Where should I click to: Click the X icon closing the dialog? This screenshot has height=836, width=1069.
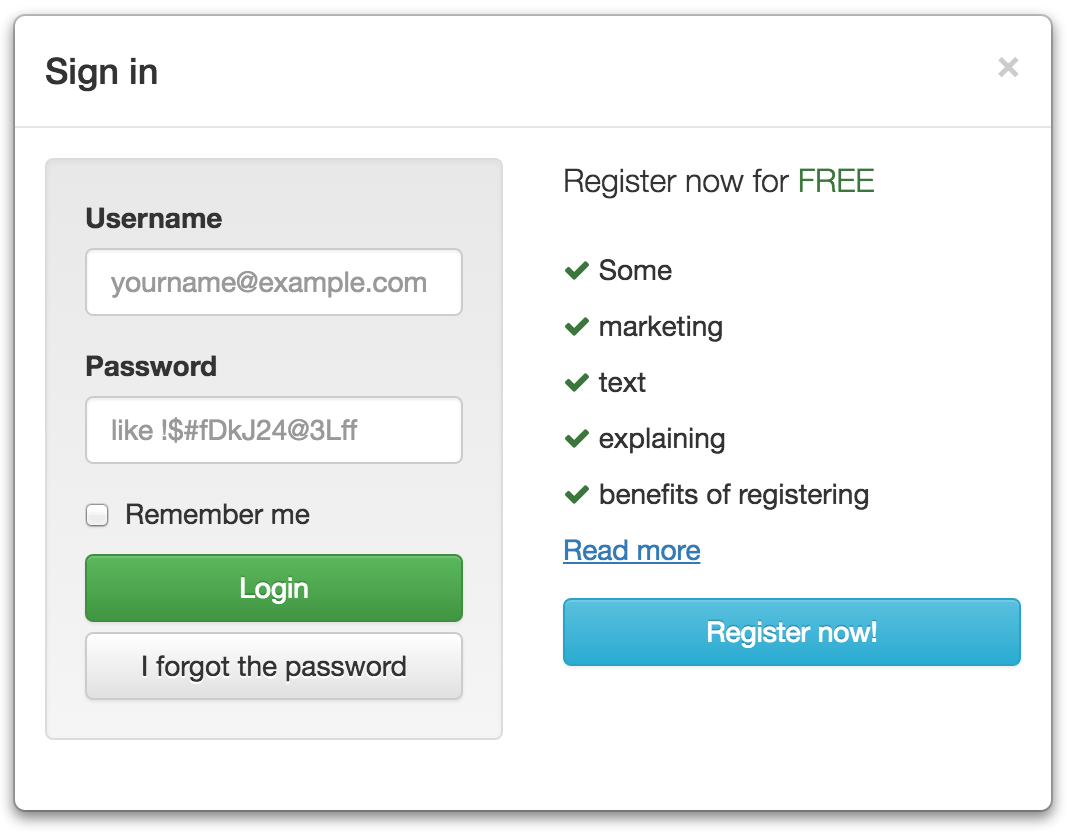[1008, 68]
